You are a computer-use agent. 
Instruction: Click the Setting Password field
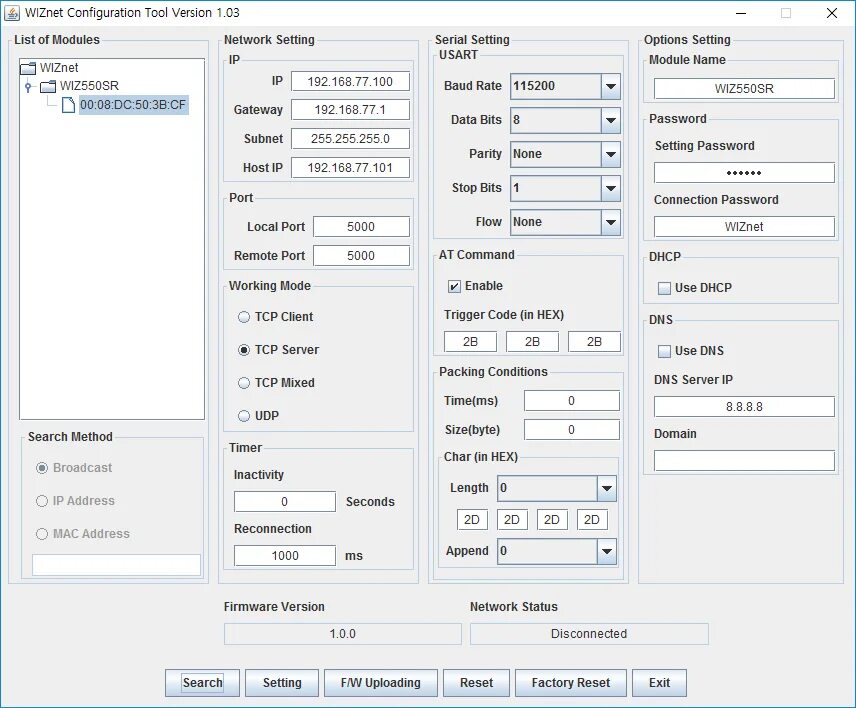pyautogui.click(x=744, y=172)
